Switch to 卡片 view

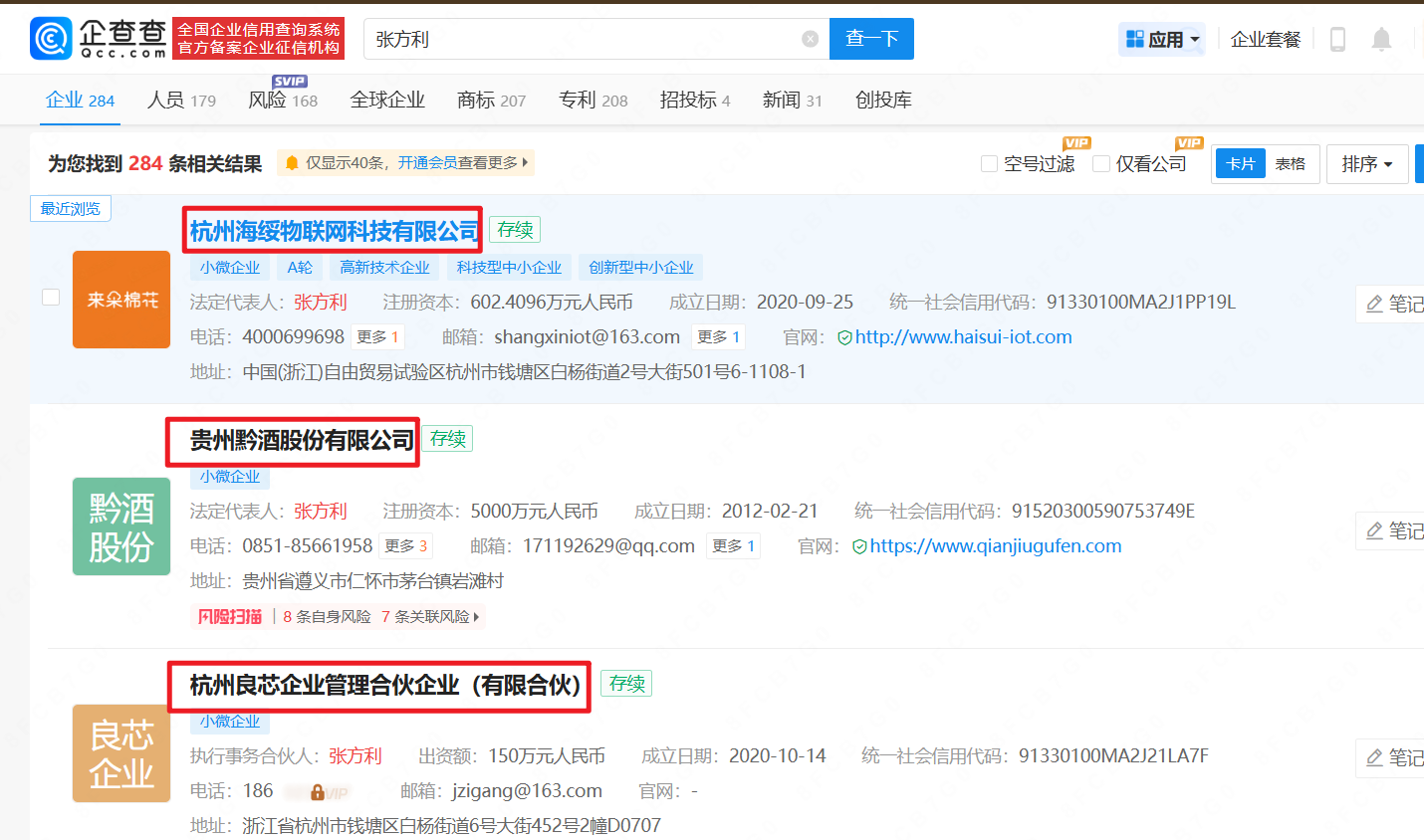[1241, 163]
